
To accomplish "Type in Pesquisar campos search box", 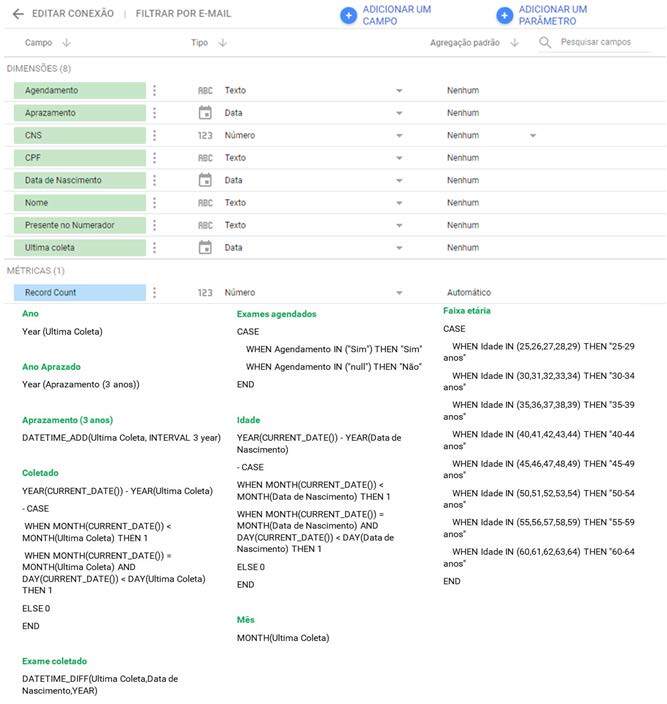I will (603, 43).
